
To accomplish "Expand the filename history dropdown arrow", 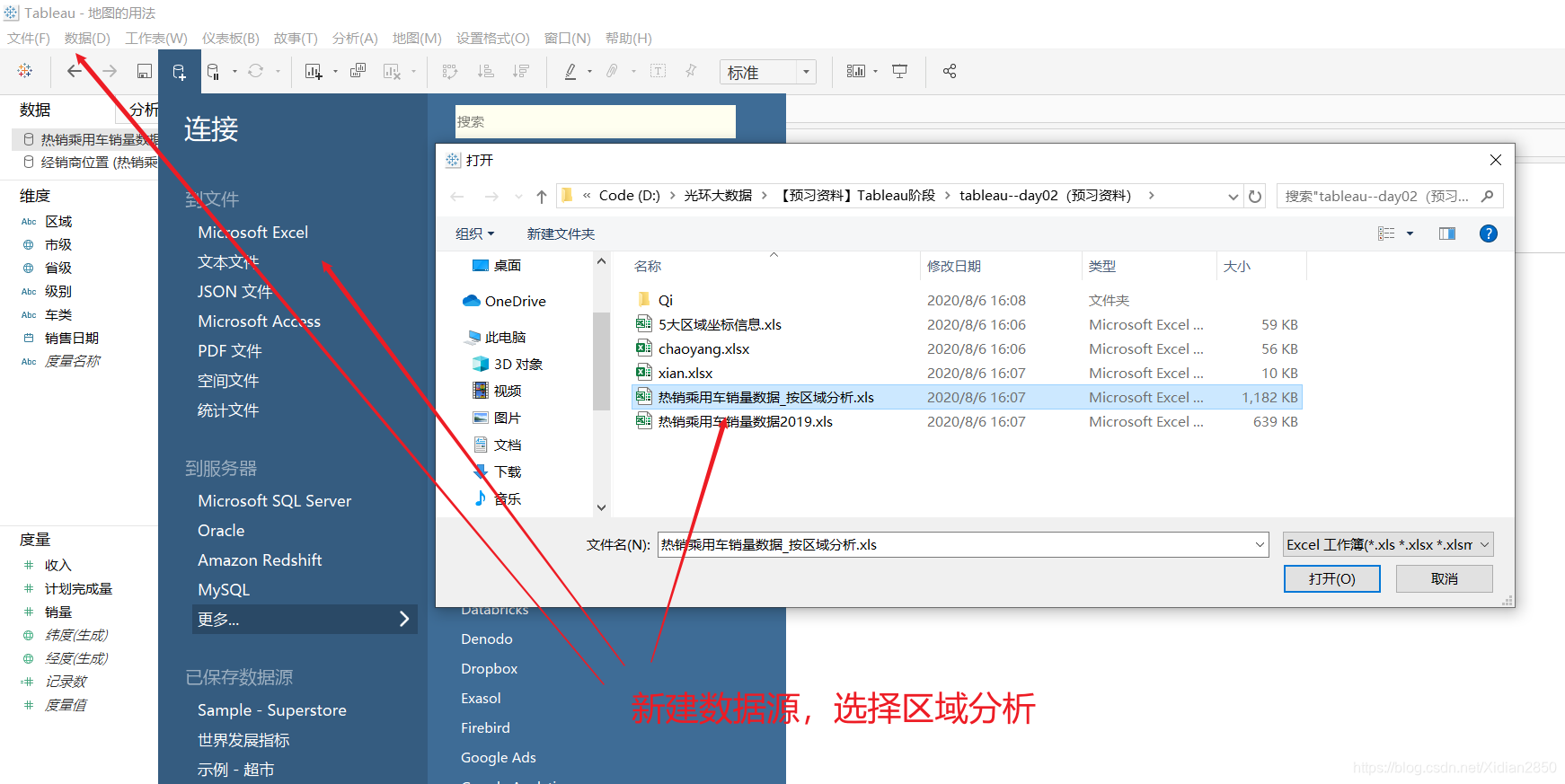I will 1260,544.
